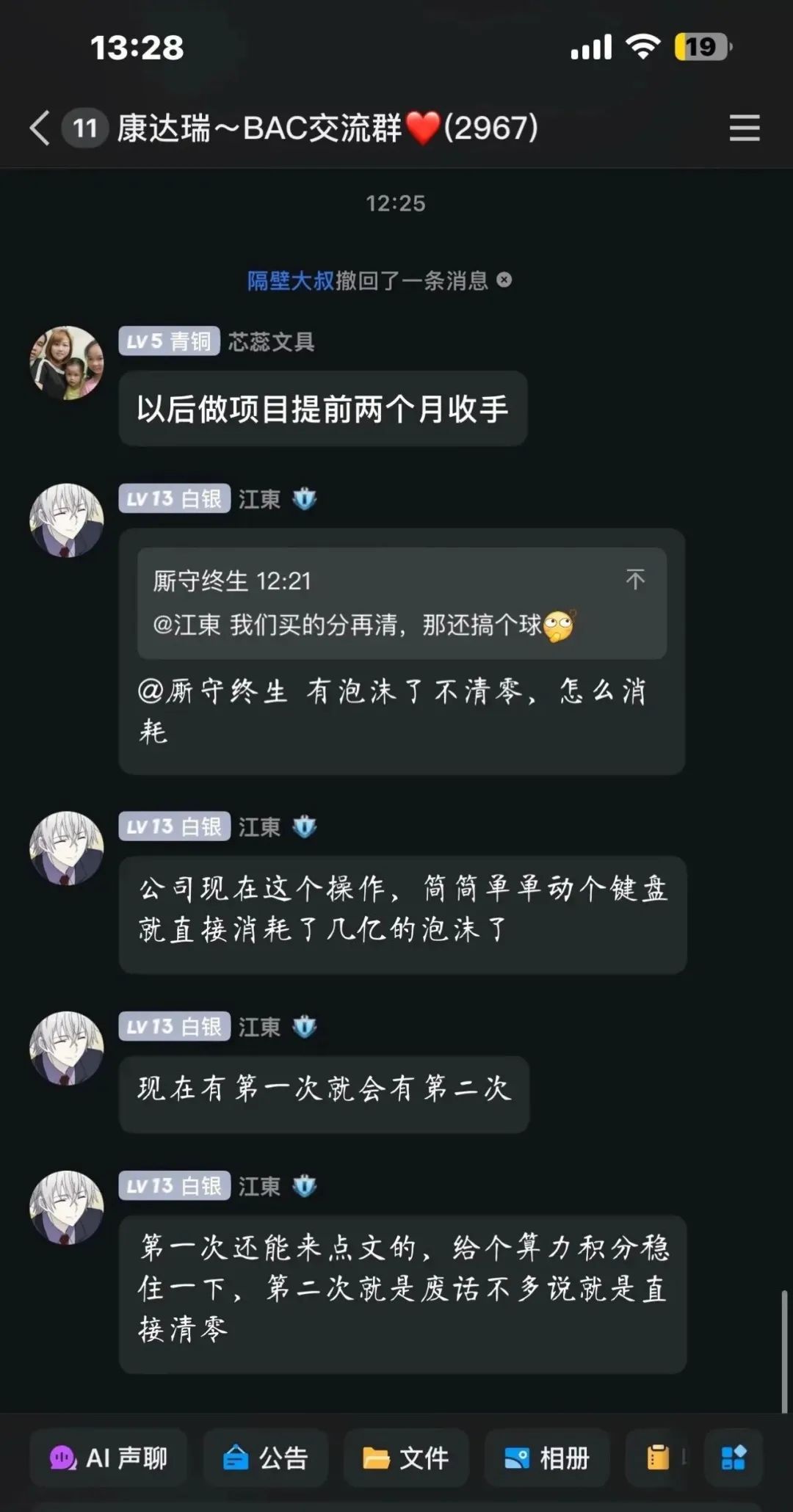Open the more apps grid icon

[x=734, y=1458]
